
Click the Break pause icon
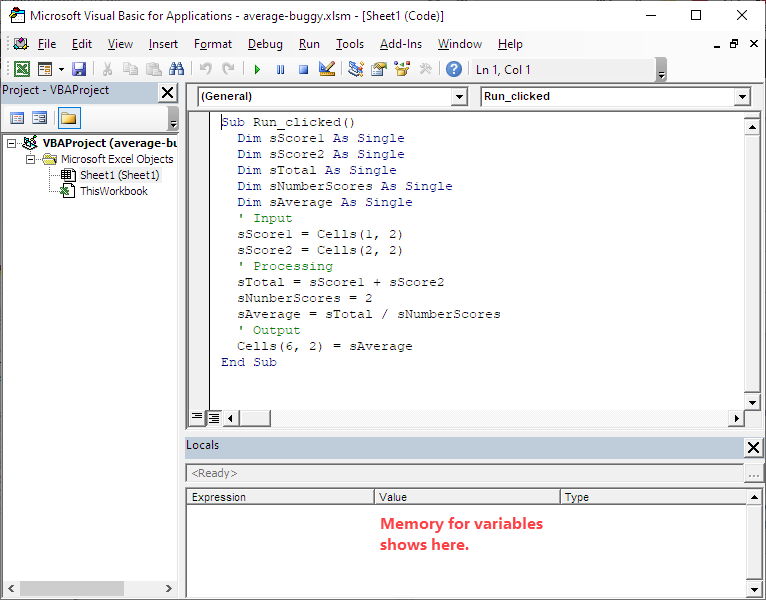(x=280, y=69)
